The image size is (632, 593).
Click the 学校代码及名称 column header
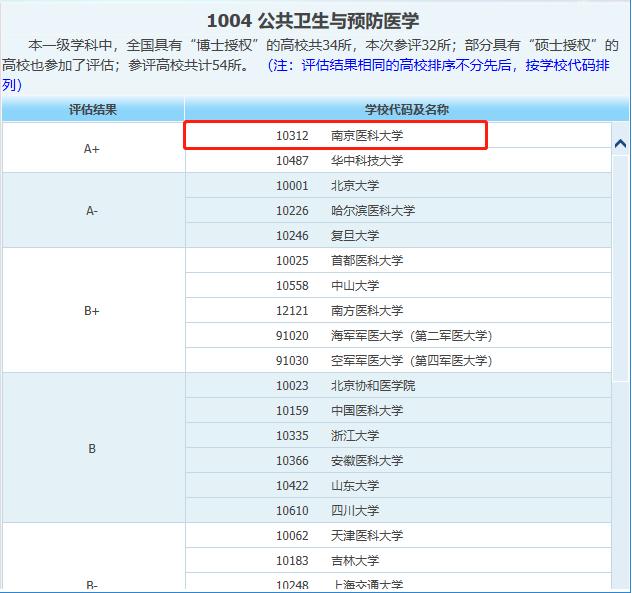point(406,109)
